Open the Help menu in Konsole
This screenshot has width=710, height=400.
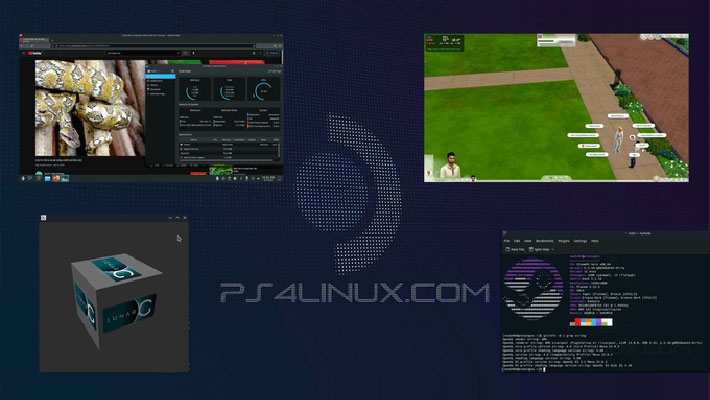(x=595, y=241)
